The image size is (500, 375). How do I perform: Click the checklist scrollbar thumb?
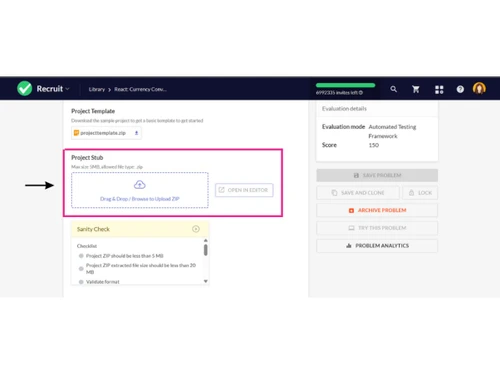[206, 250]
